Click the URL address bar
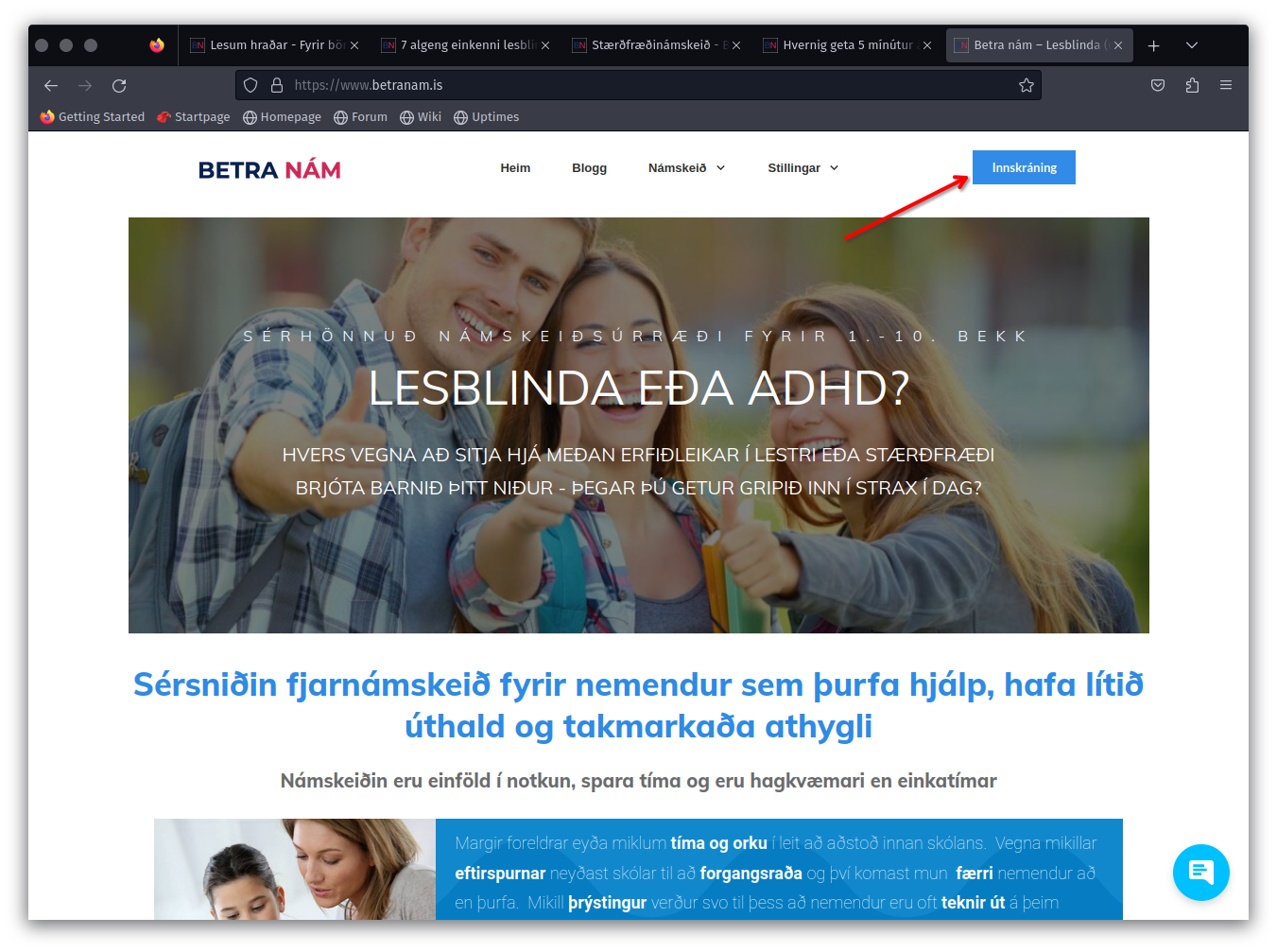Viewport: 1277px width, 952px height. tap(638, 85)
